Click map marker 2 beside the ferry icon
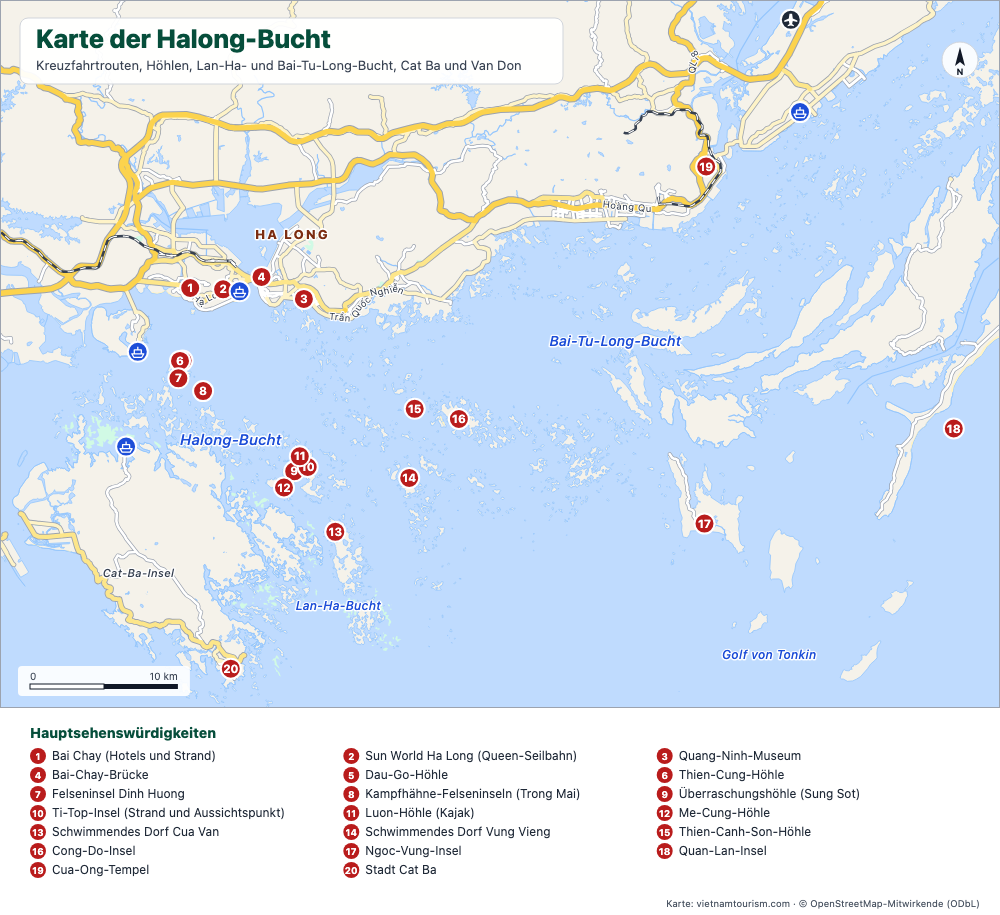Viewport: 1000px width, 915px height. [x=223, y=289]
